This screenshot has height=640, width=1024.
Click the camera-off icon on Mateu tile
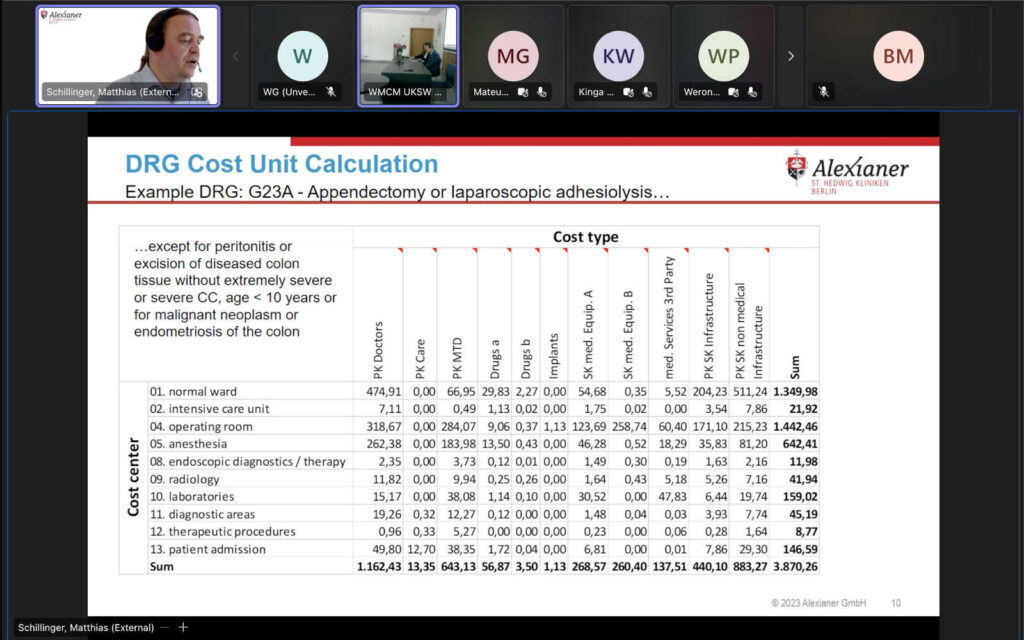(522, 92)
